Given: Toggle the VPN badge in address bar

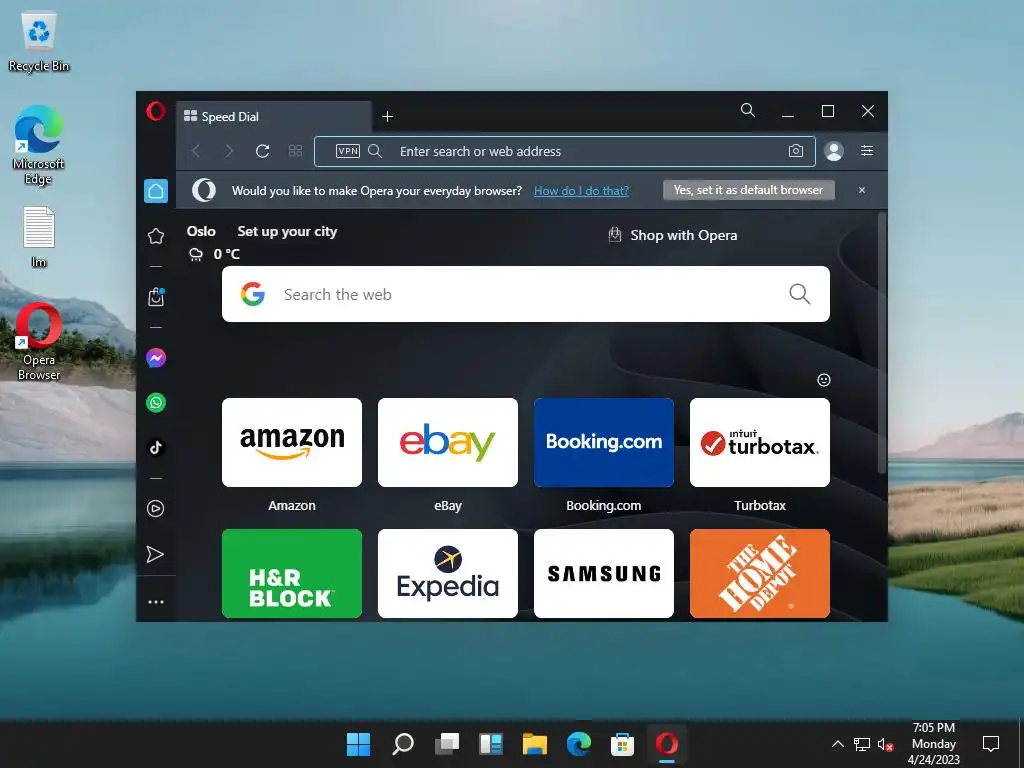Looking at the screenshot, I should point(347,151).
